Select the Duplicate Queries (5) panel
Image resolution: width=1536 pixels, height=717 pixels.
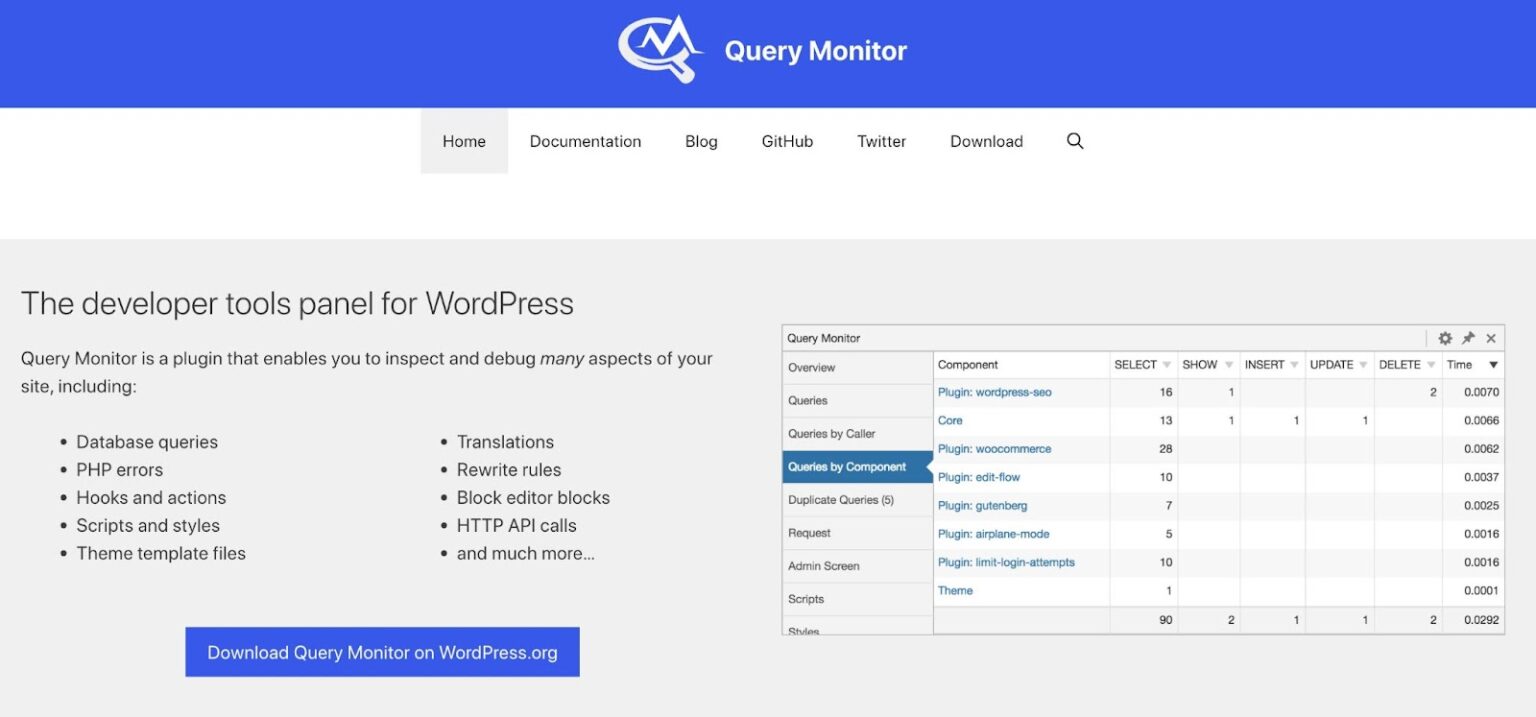coord(841,499)
